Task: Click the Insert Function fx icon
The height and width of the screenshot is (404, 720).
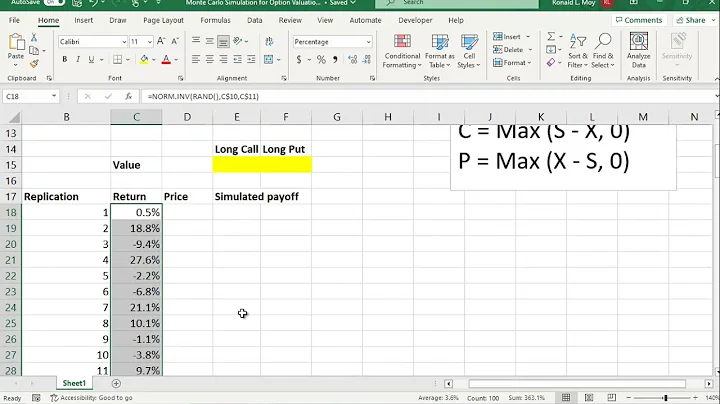Action: click(129, 96)
